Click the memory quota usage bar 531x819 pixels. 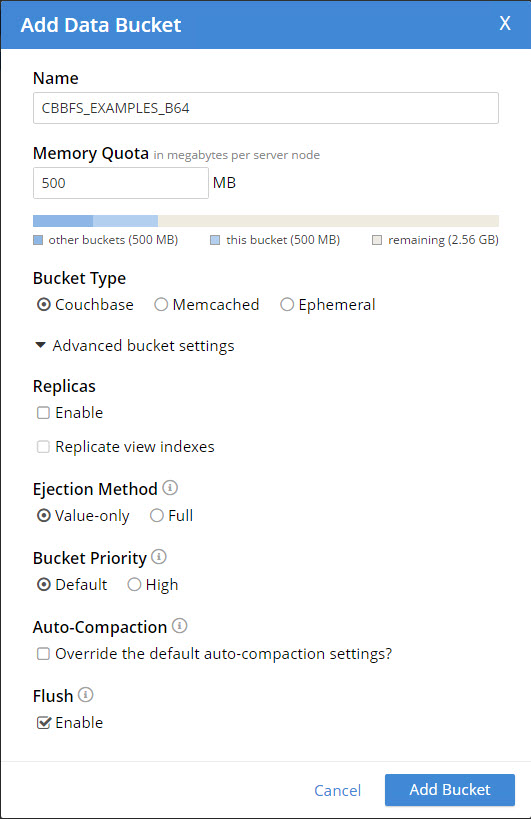[x=266, y=221]
